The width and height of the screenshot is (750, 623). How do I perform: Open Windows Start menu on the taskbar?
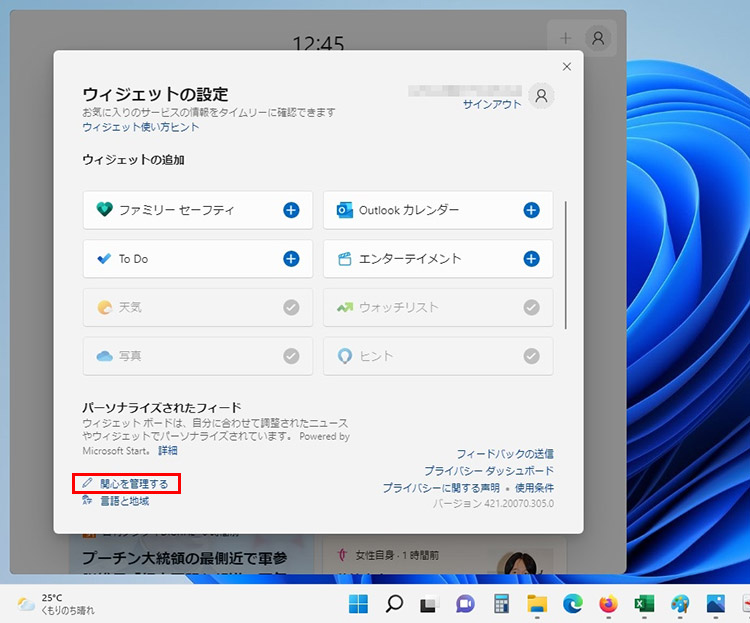pyautogui.click(x=358, y=604)
